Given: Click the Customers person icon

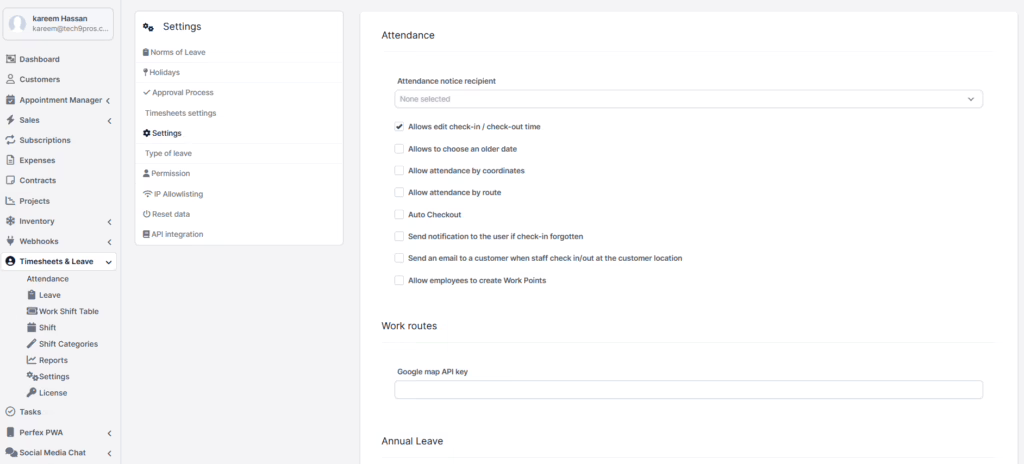Looking at the screenshot, I should (x=10, y=80).
